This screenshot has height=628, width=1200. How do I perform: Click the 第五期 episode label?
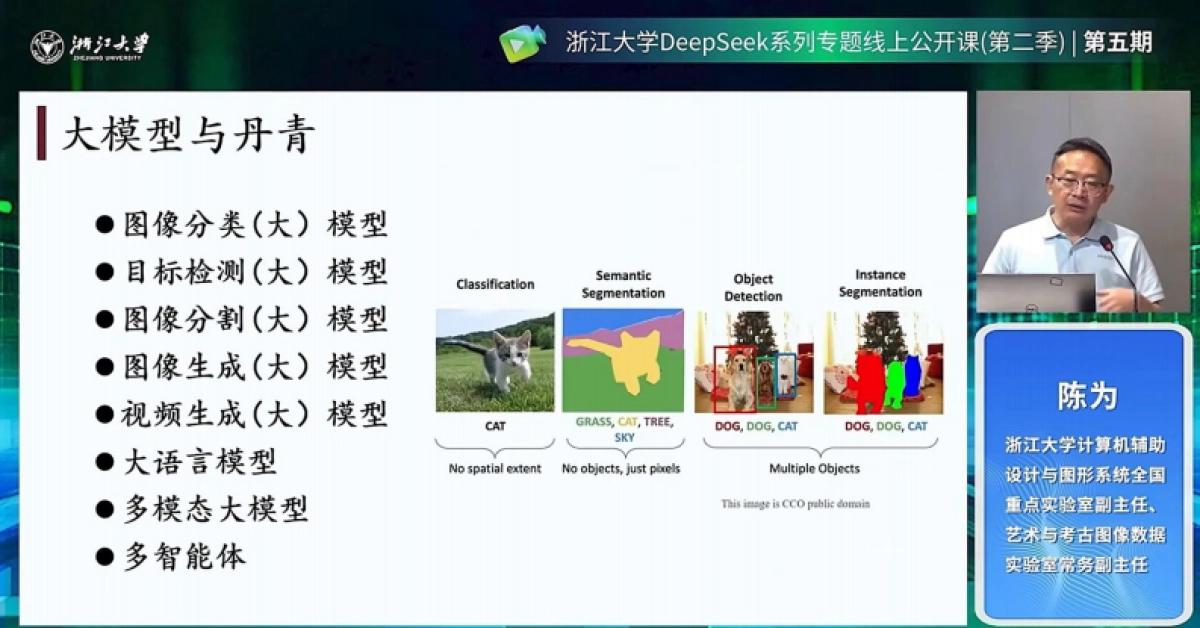pos(1123,44)
